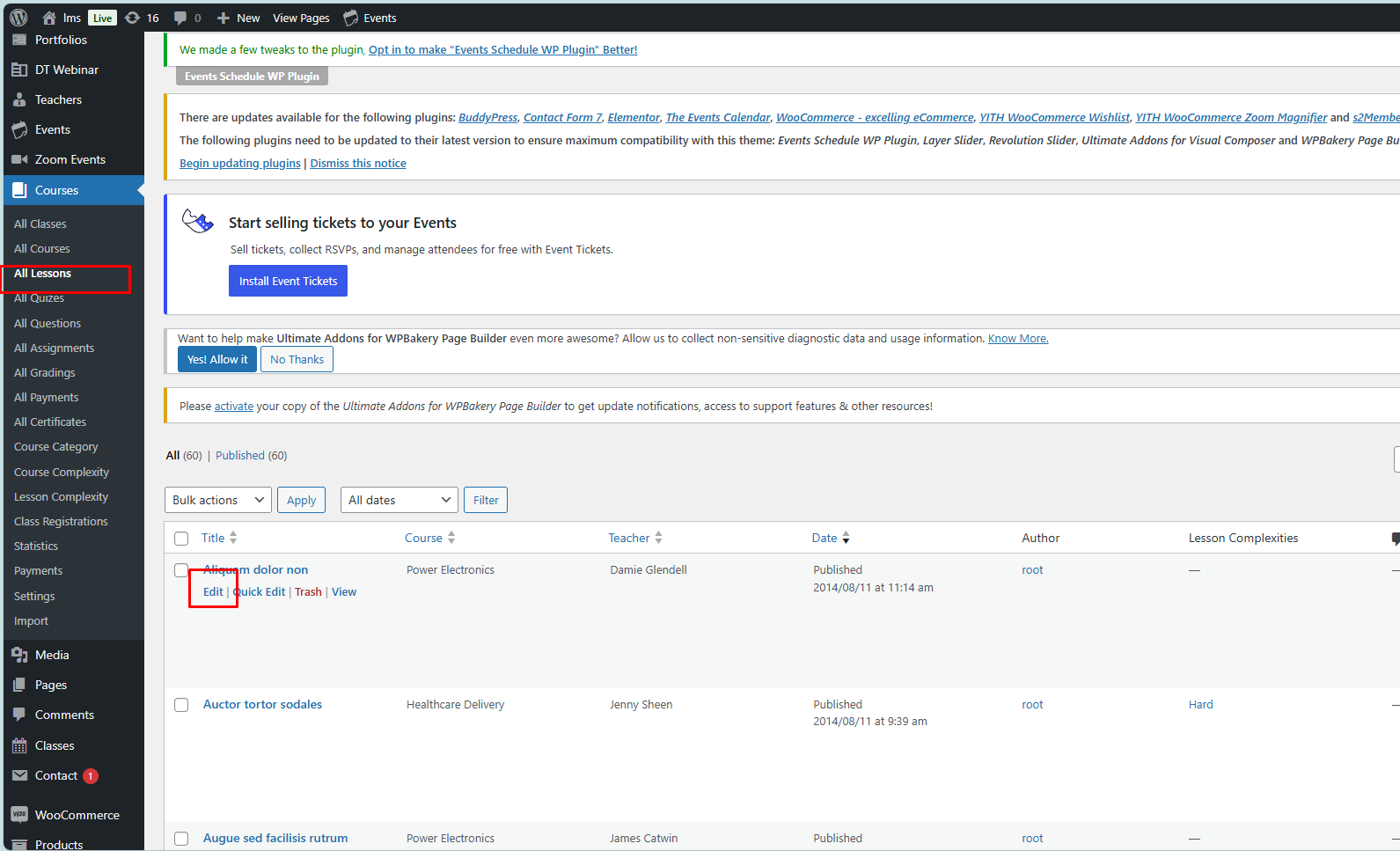
Task: Open All Certificates submenu item
Action: [50, 422]
